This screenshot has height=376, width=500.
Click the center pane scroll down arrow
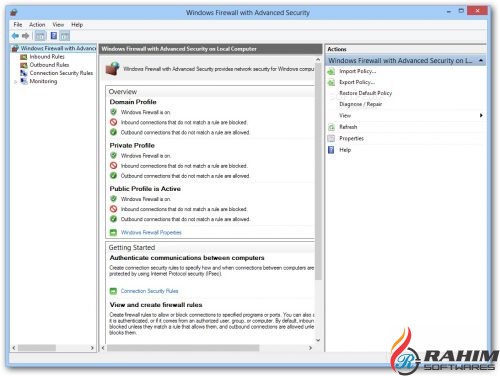click(318, 340)
